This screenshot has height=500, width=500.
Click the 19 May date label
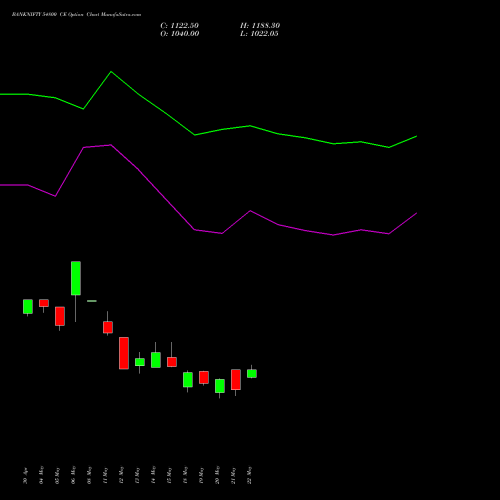click(x=202, y=475)
